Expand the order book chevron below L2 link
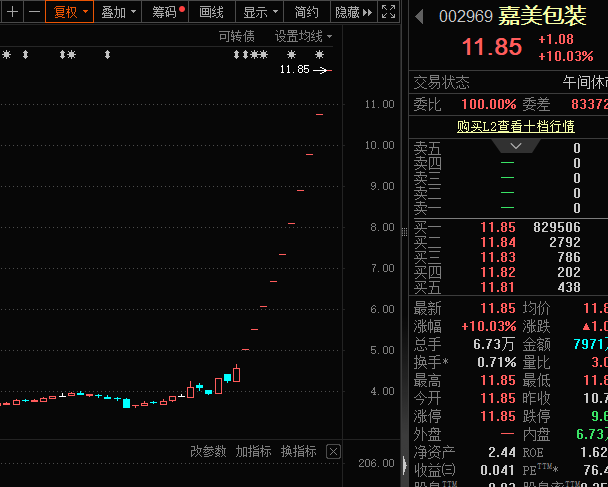 [x=515, y=146]
